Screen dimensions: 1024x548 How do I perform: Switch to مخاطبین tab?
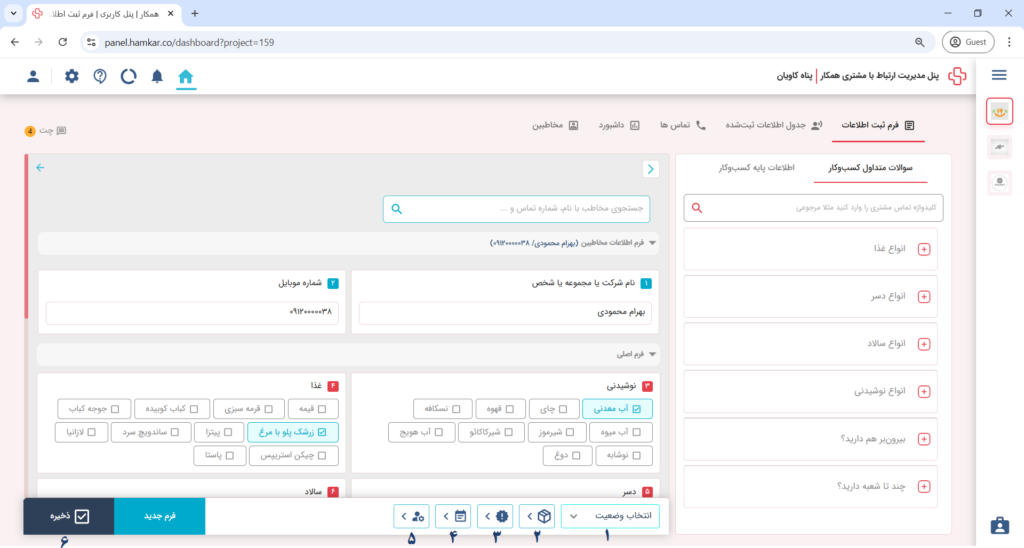555,125
